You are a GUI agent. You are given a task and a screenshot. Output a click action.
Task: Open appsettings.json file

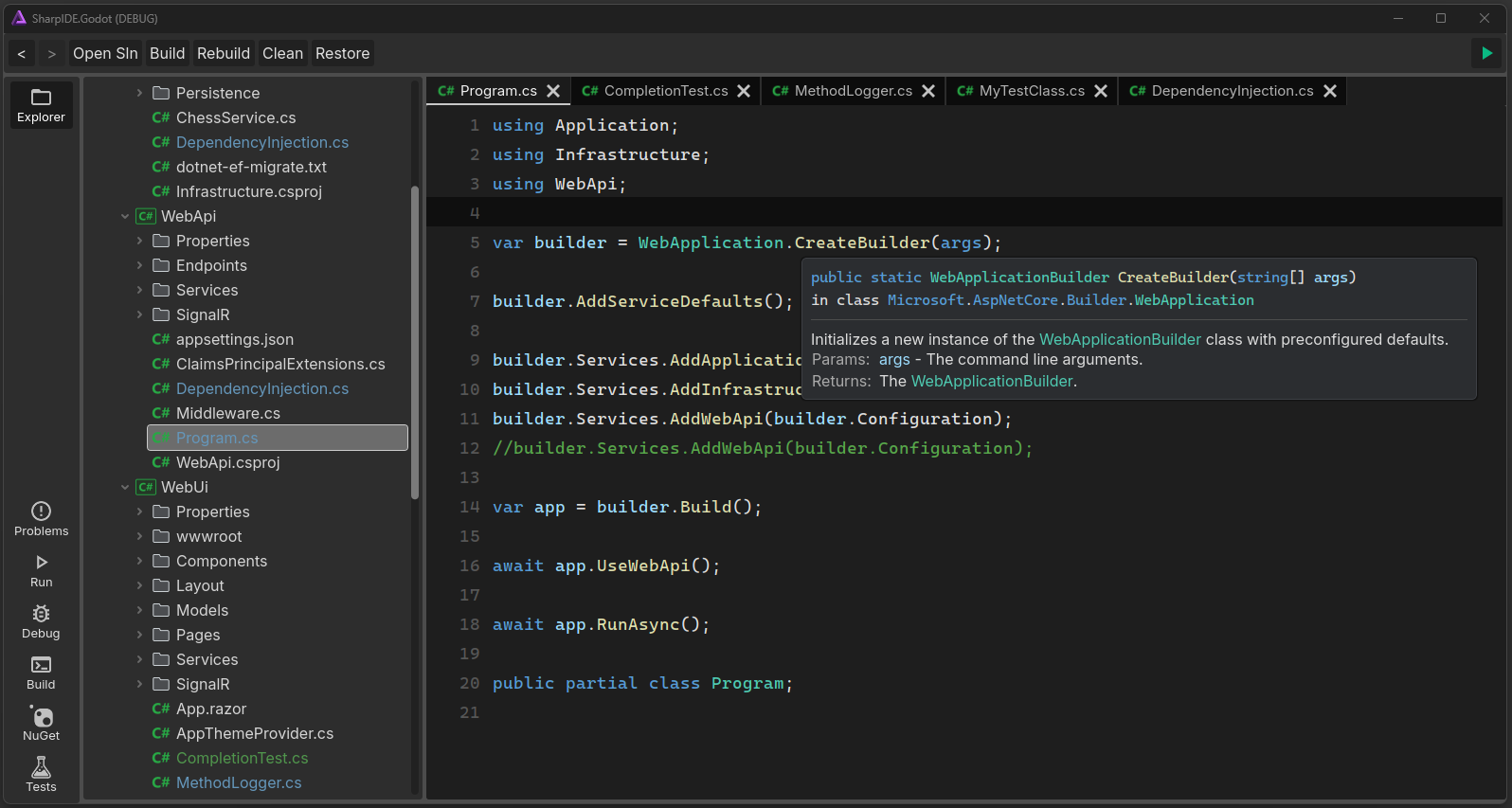coord(235,339)
